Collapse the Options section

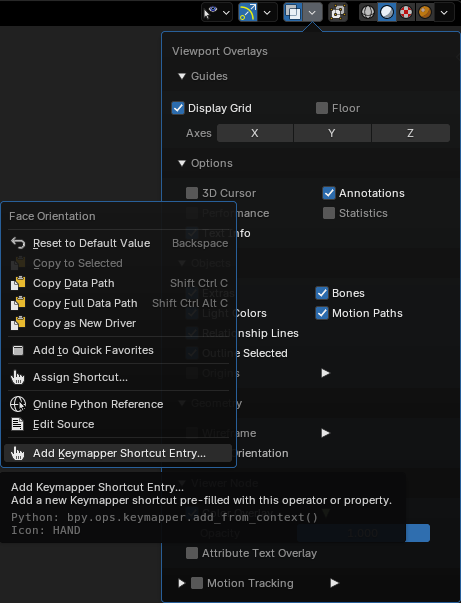(182, 163)
